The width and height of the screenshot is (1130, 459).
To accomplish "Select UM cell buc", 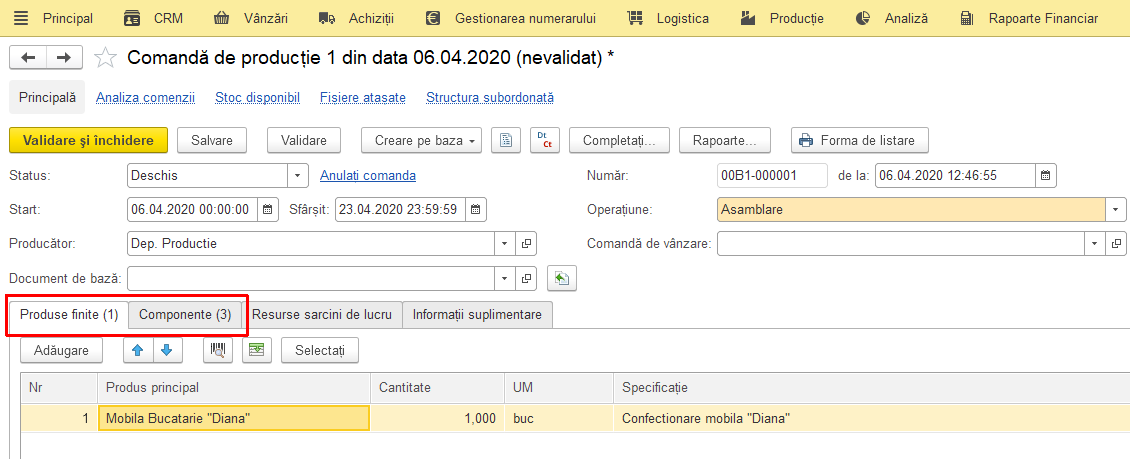I will pos(559,418).
